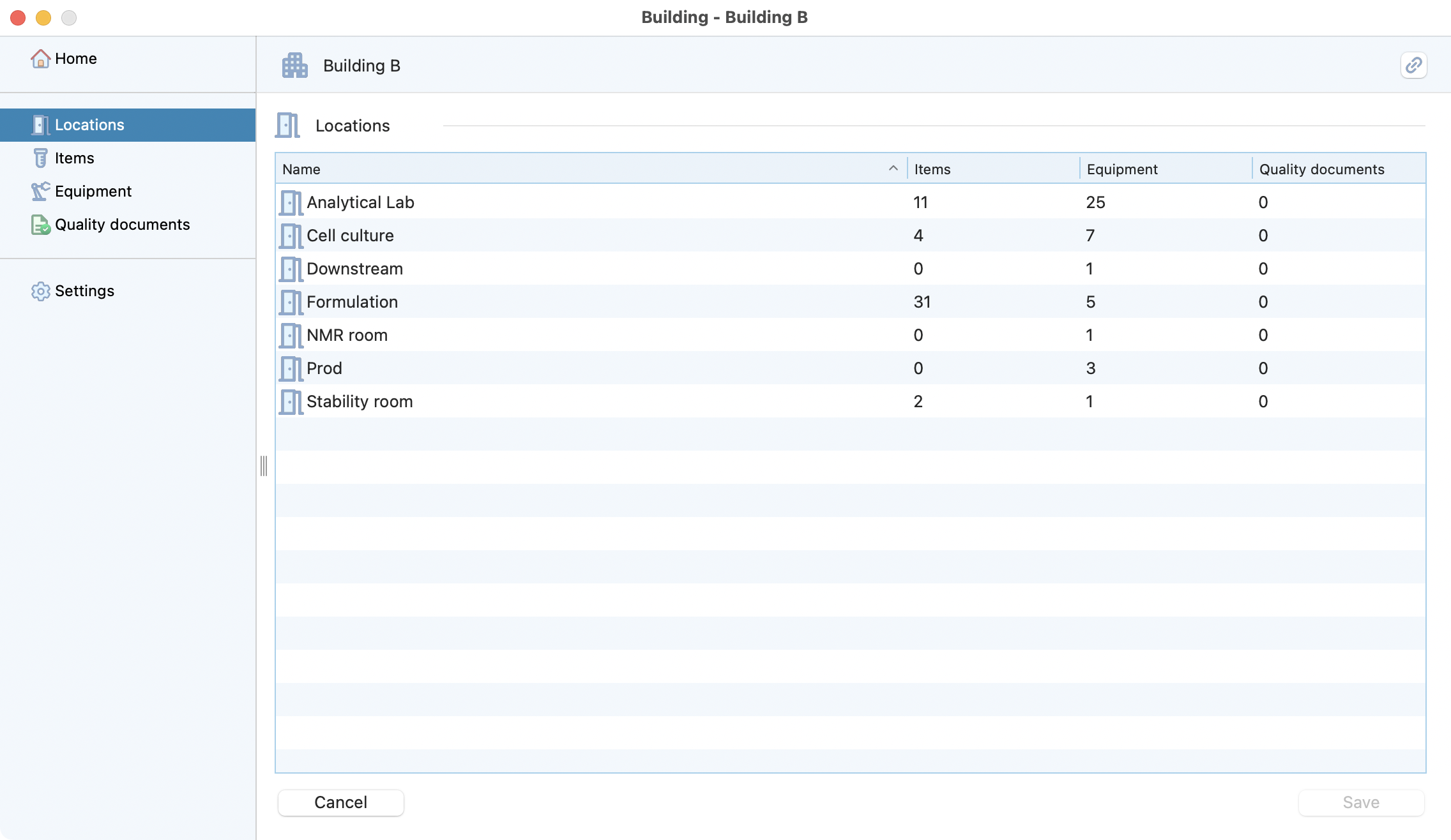This screenshot has width=1451, height=840.
Task: Click the red close window button
Action: [x=18, y=18]
